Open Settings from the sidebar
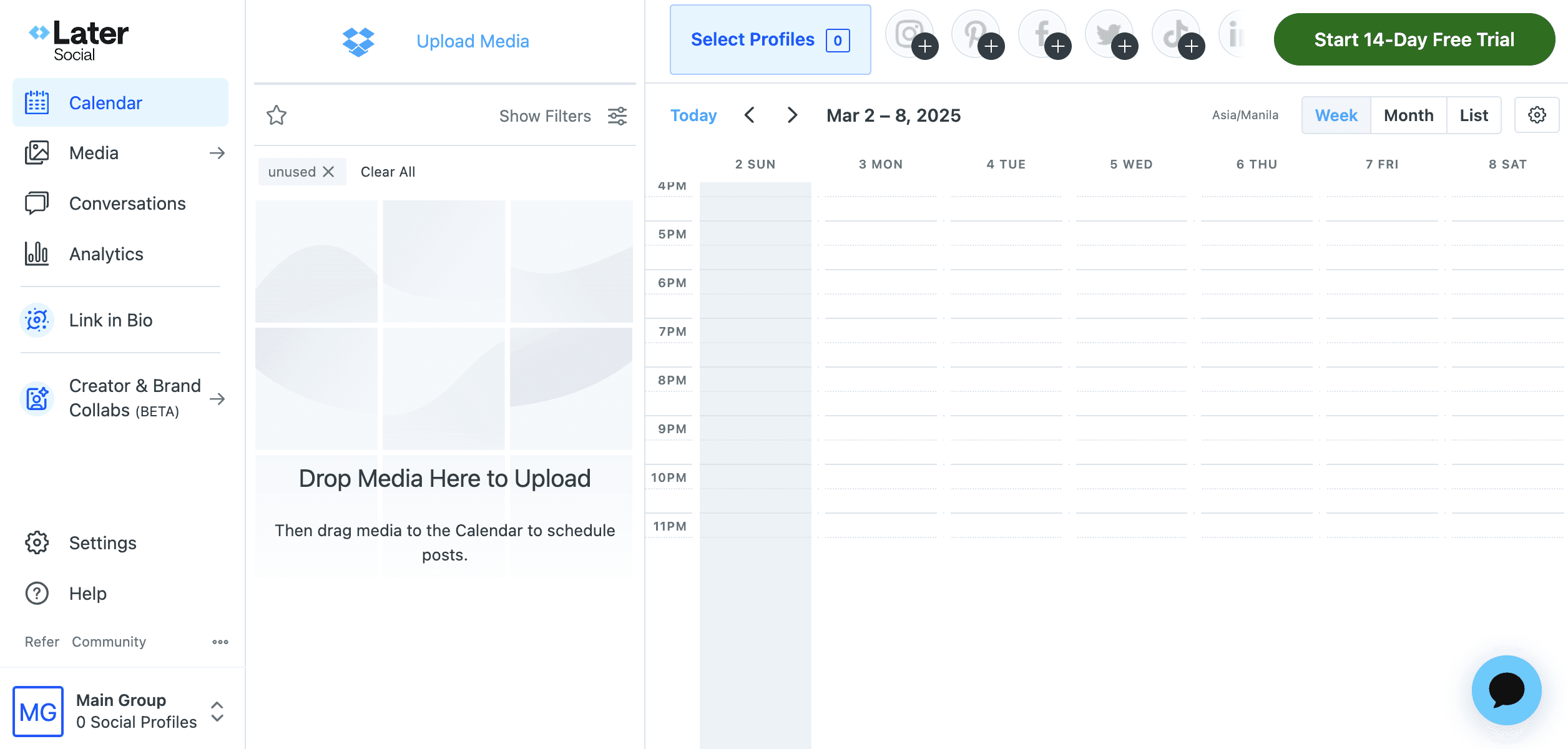 click(x=120, y=543)
